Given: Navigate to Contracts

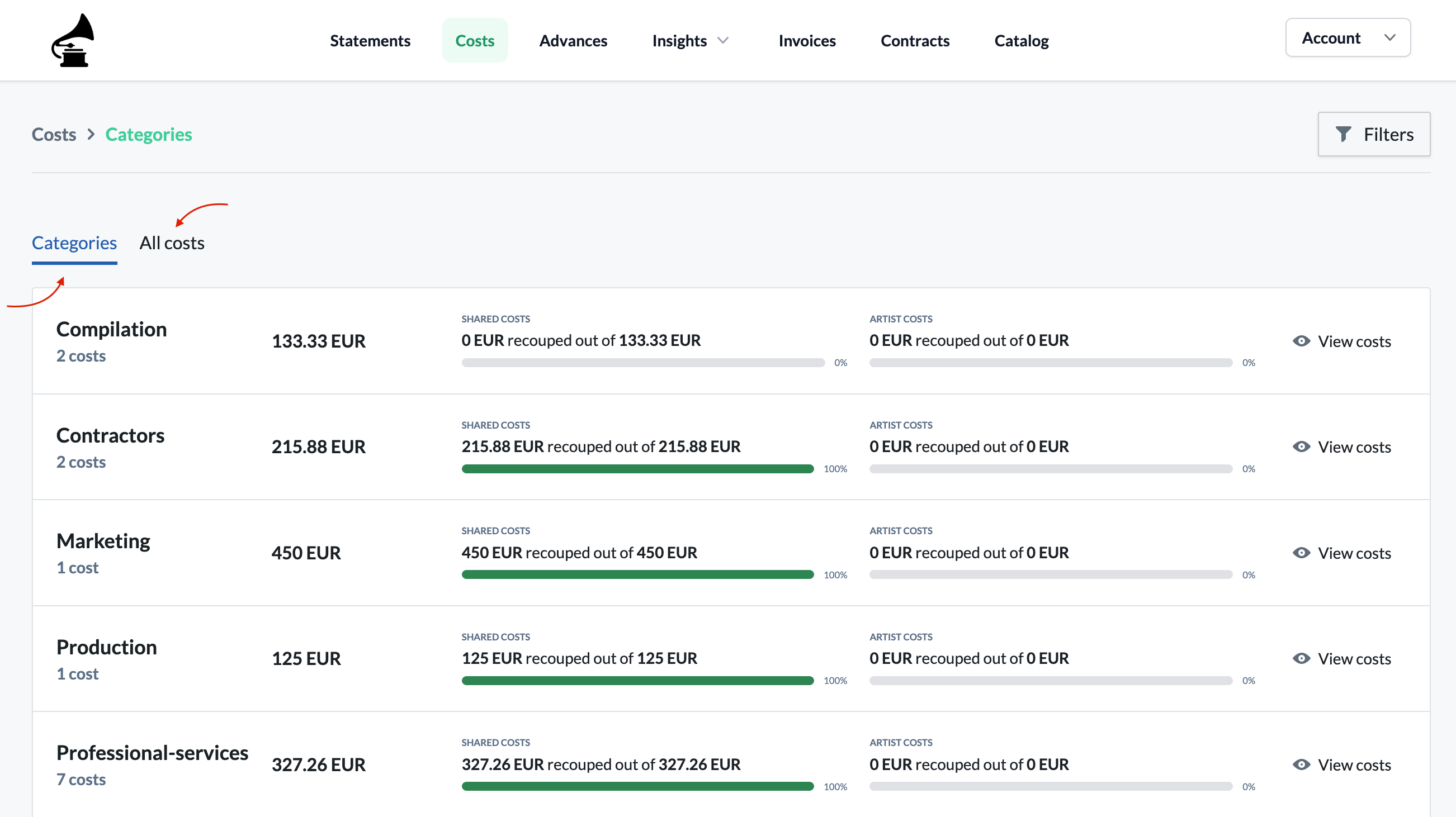Looking at the screenshot, I should [x=915, y=41].
